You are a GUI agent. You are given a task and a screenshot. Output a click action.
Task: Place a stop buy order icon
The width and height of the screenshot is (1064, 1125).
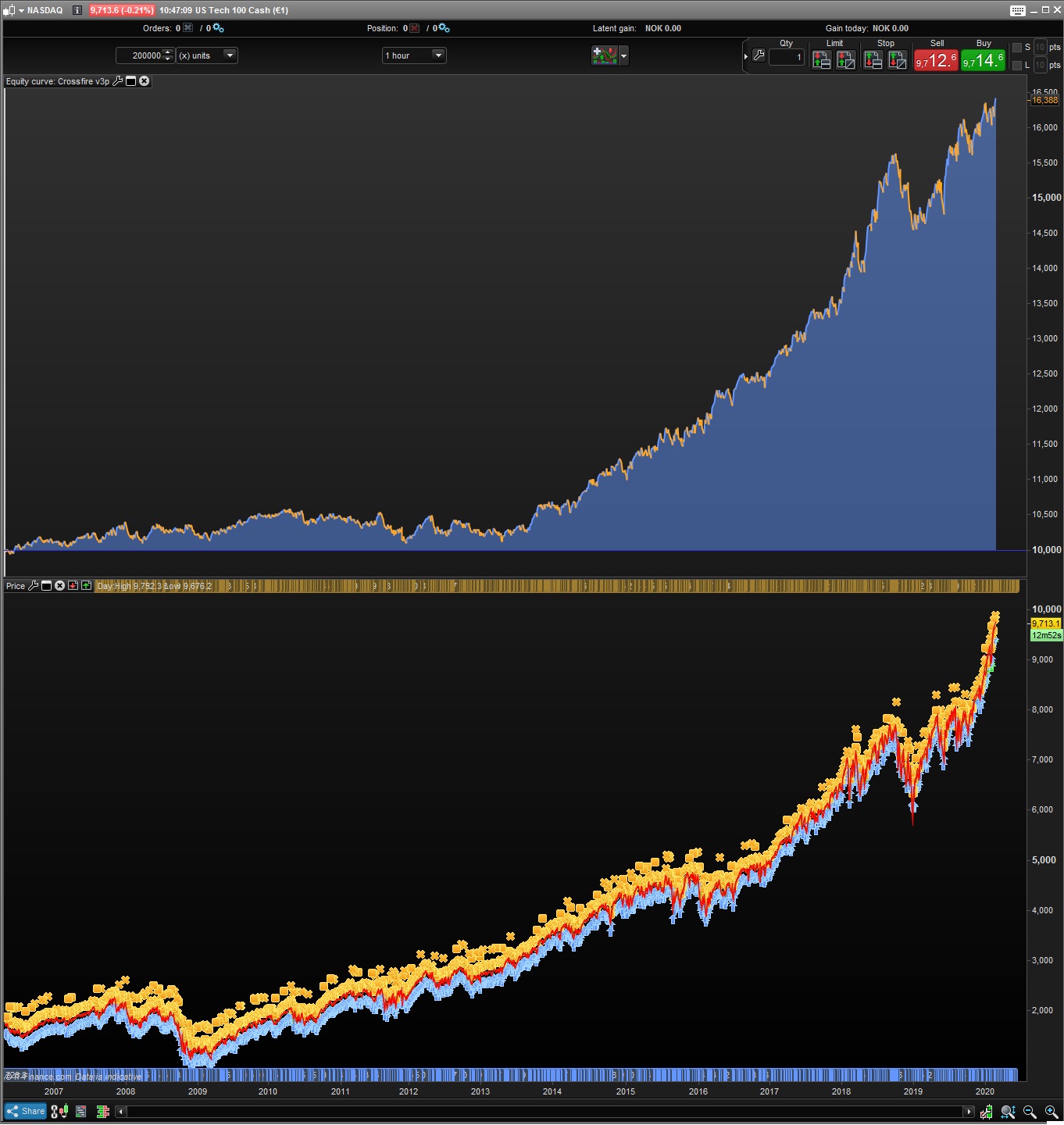pos(873,60)
